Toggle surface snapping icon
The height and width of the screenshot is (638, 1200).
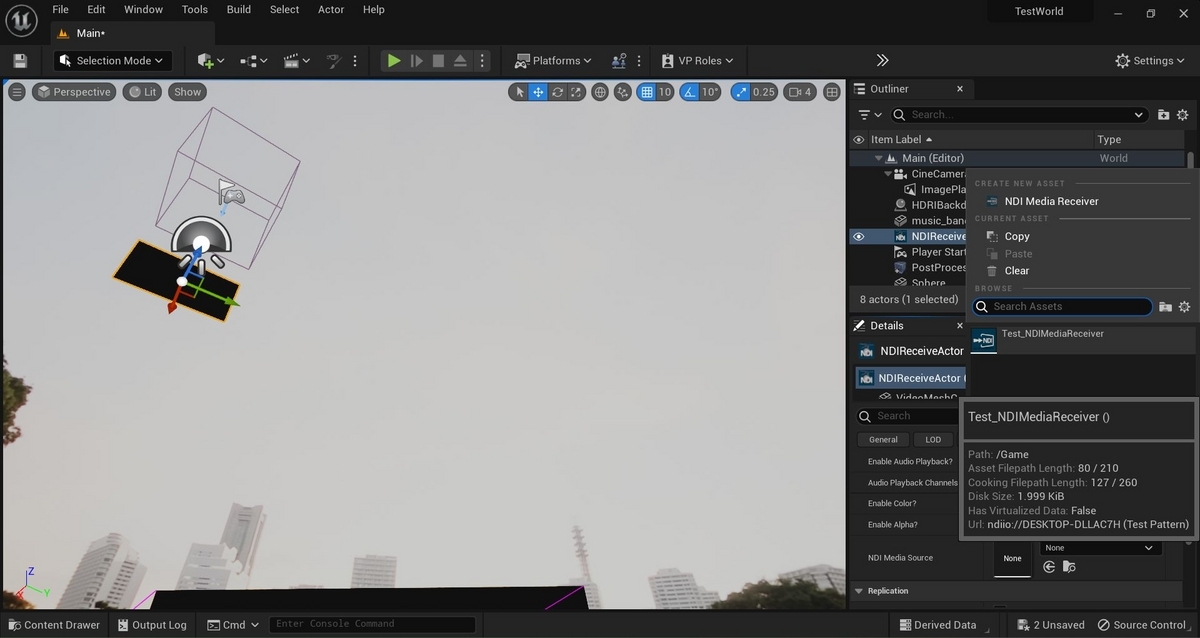623,92
